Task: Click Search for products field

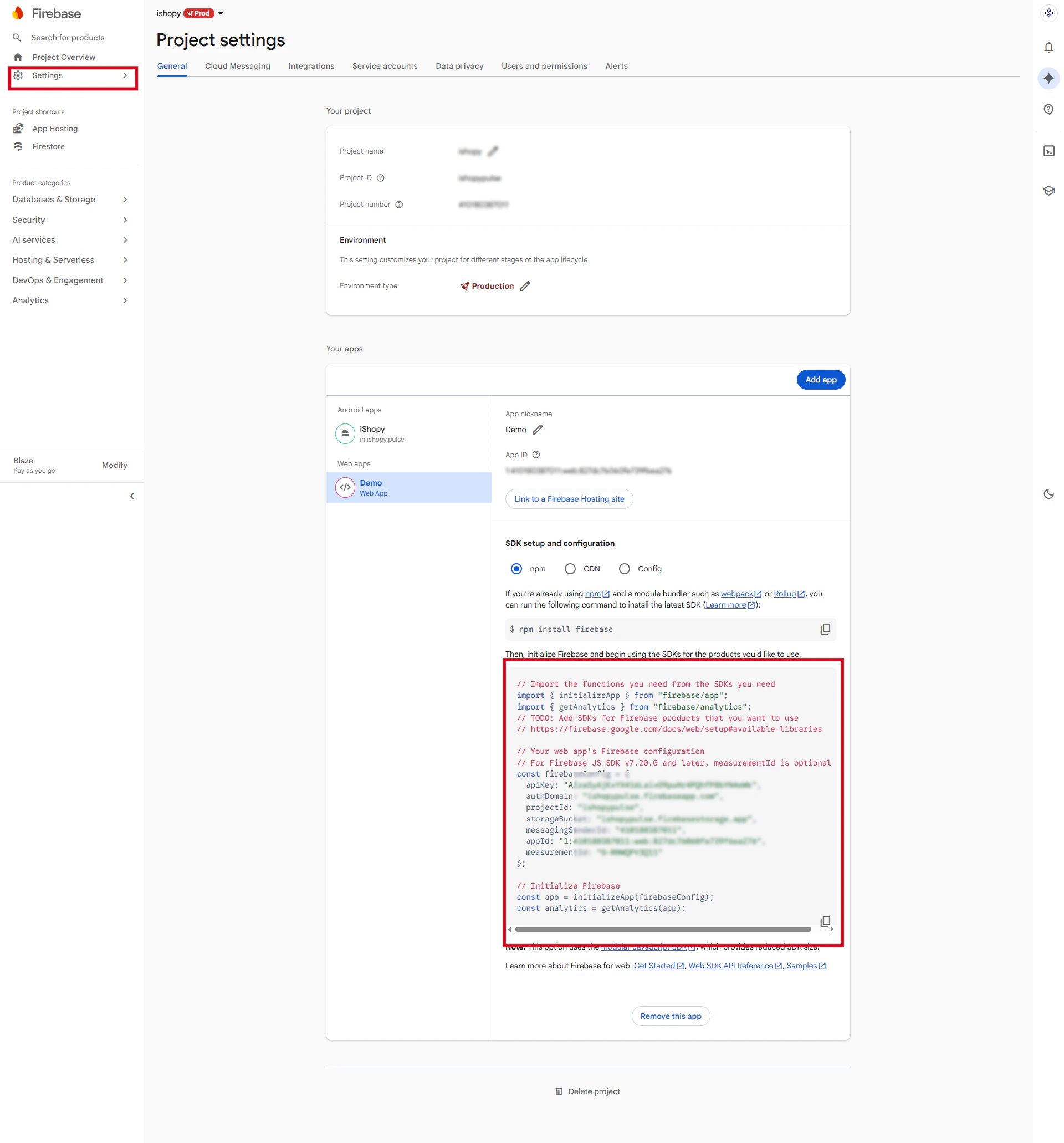Action: [x=67, y=37]
